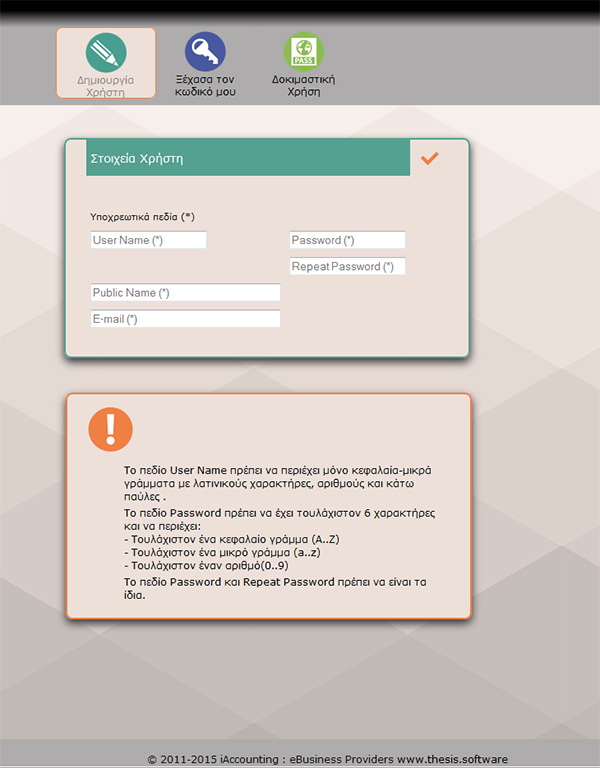Screen dimensions: 600x768
Task: Click the Repeat Password matching rule text
Action: (279, 588)
